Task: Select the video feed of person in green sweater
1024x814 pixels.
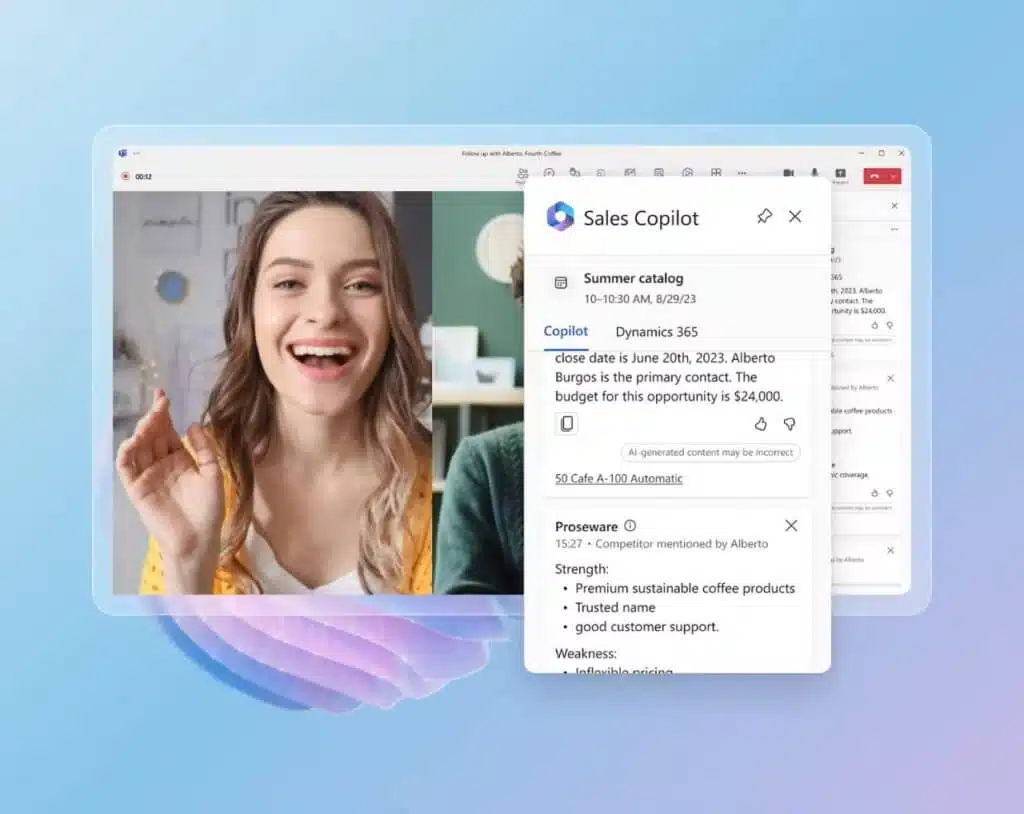Action: (x=478, y=393)
